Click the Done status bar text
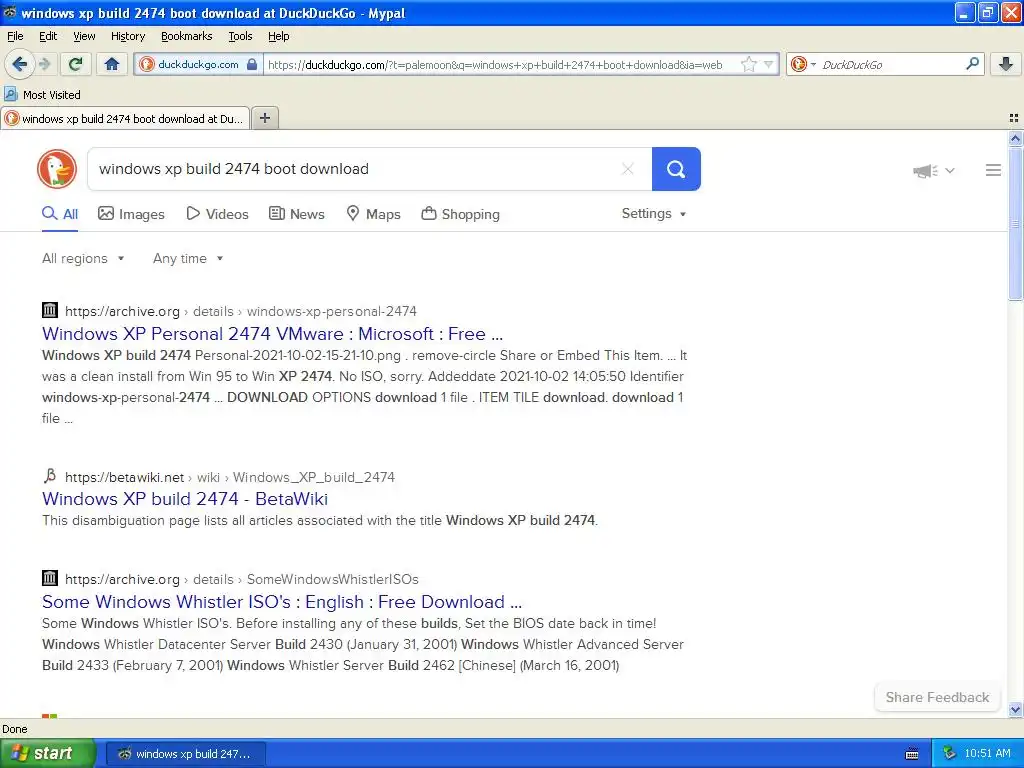Viewport: 1024px width, 768px height. pos(14,729)
